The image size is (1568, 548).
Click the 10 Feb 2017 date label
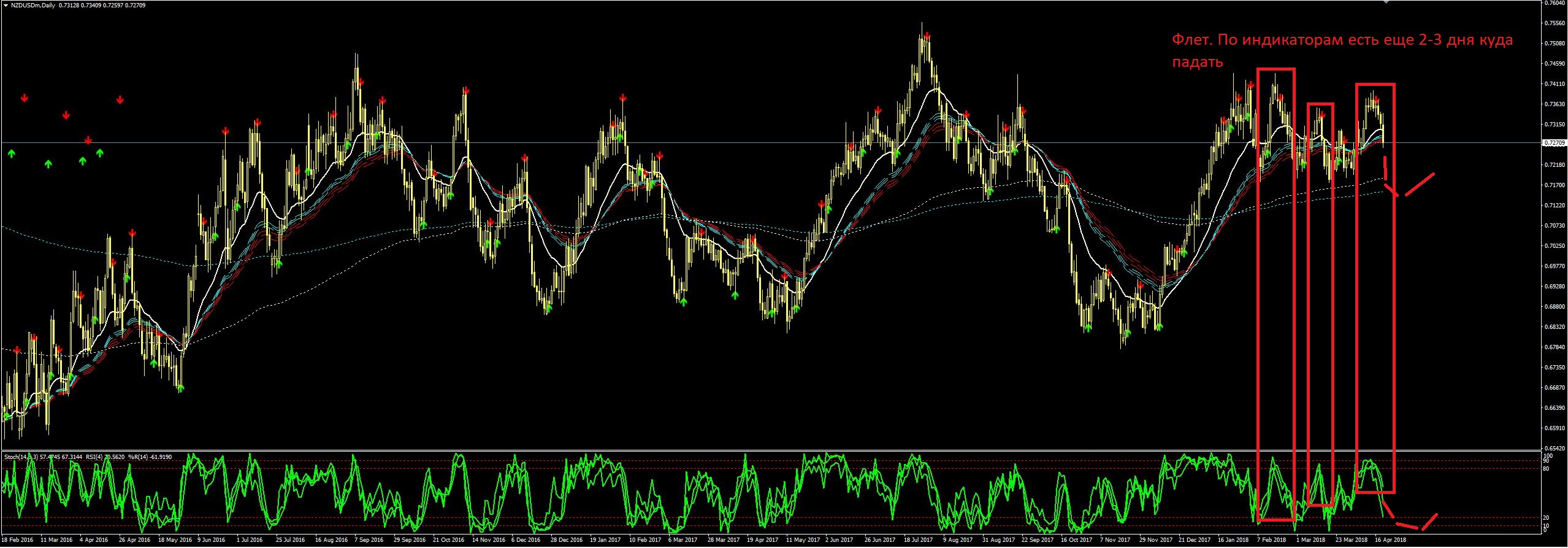coord(645,541)
